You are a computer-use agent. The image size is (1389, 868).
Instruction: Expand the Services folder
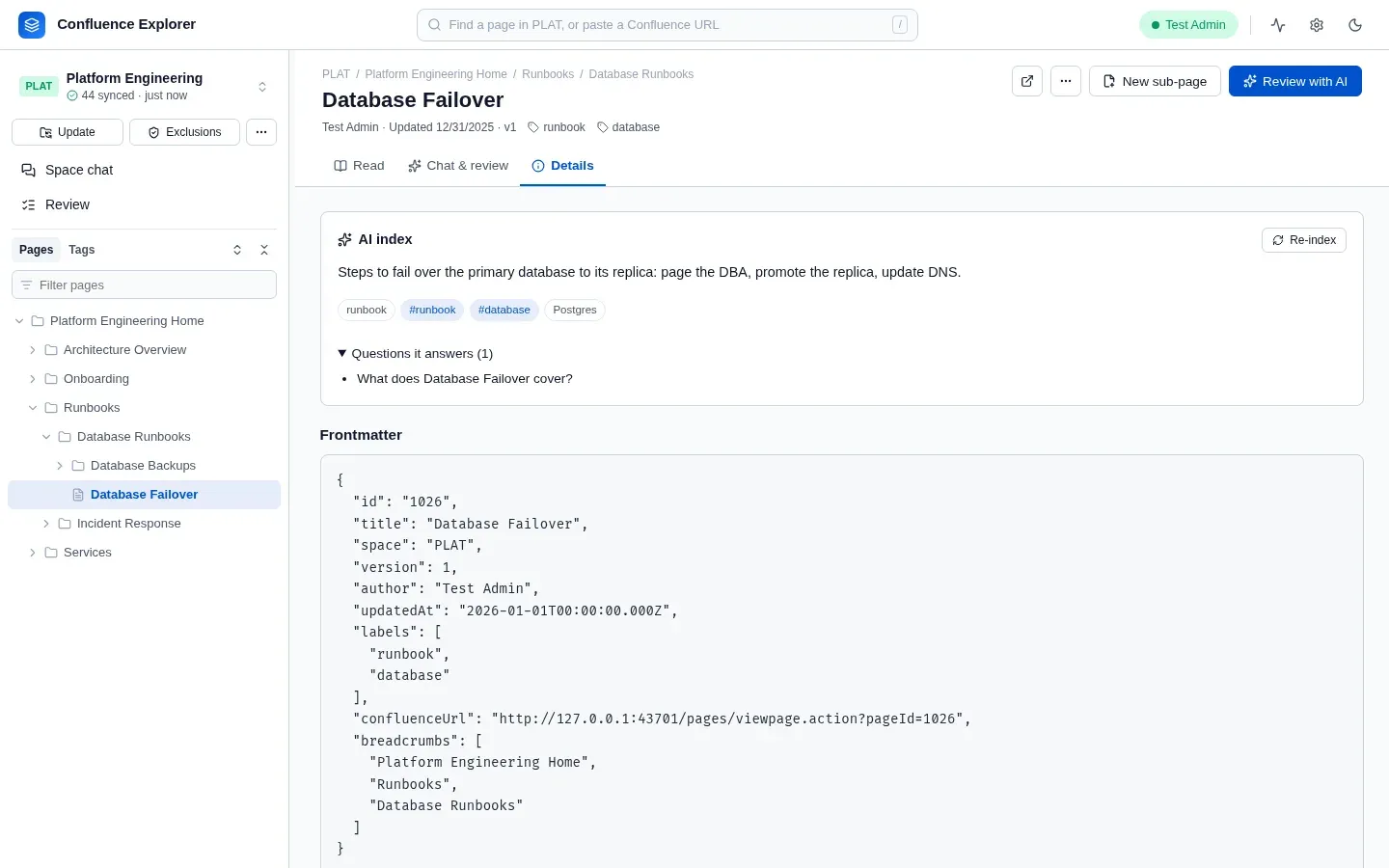coord(33,553)
